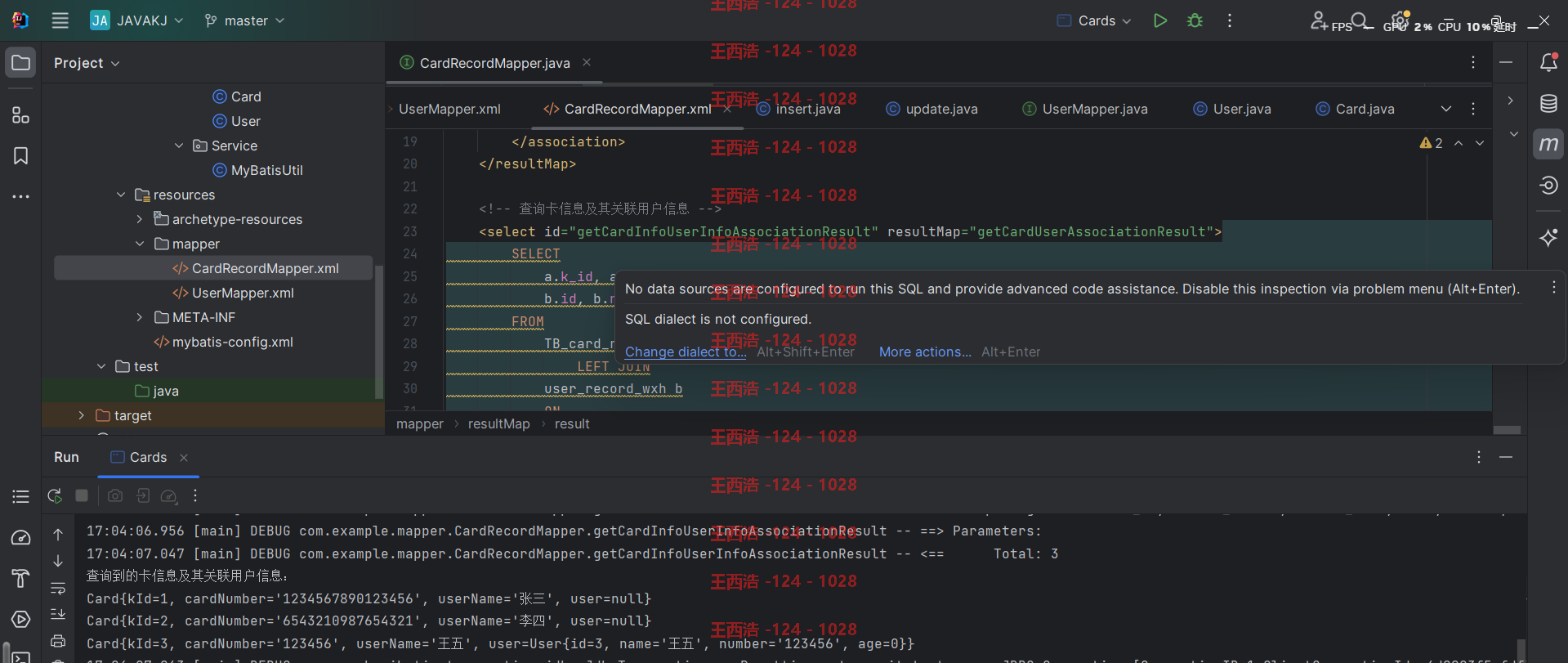The height and width of the screenshot is (663, 1568).
Task: Expand the META-INF folder
Action: [140, 317]
